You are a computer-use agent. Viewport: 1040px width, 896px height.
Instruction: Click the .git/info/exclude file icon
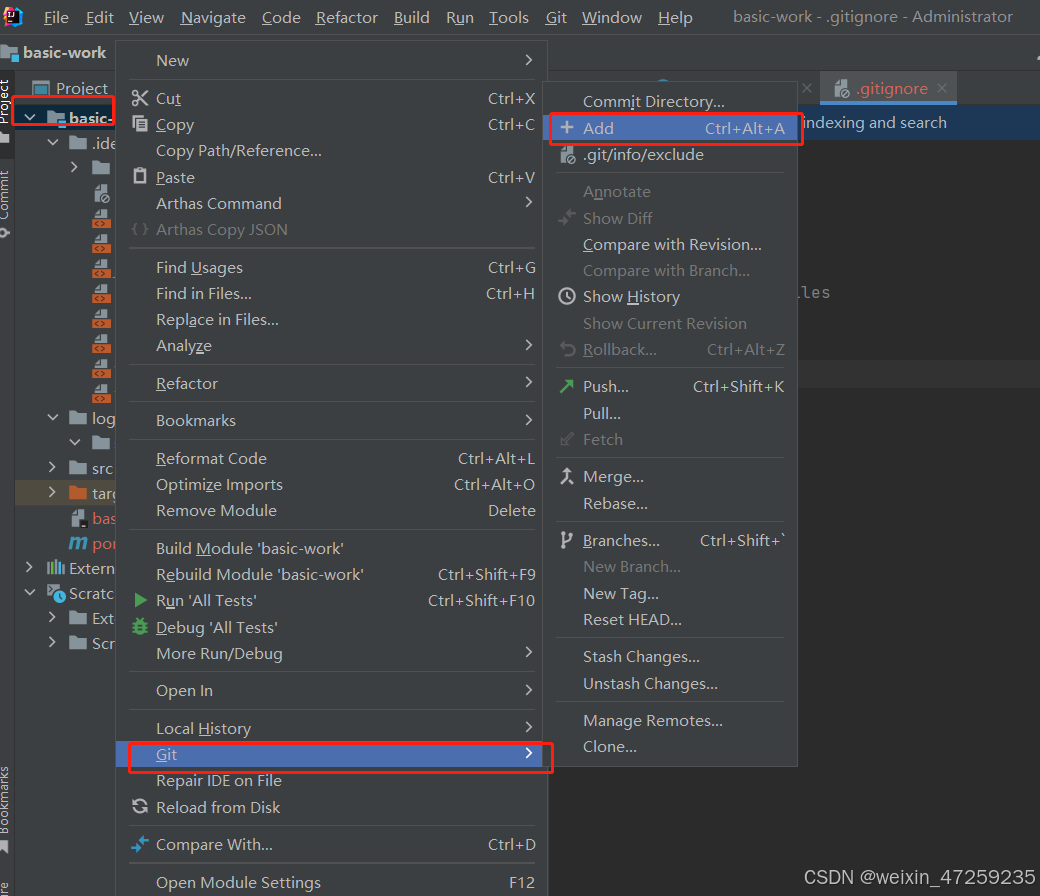[x=568, y=155]
